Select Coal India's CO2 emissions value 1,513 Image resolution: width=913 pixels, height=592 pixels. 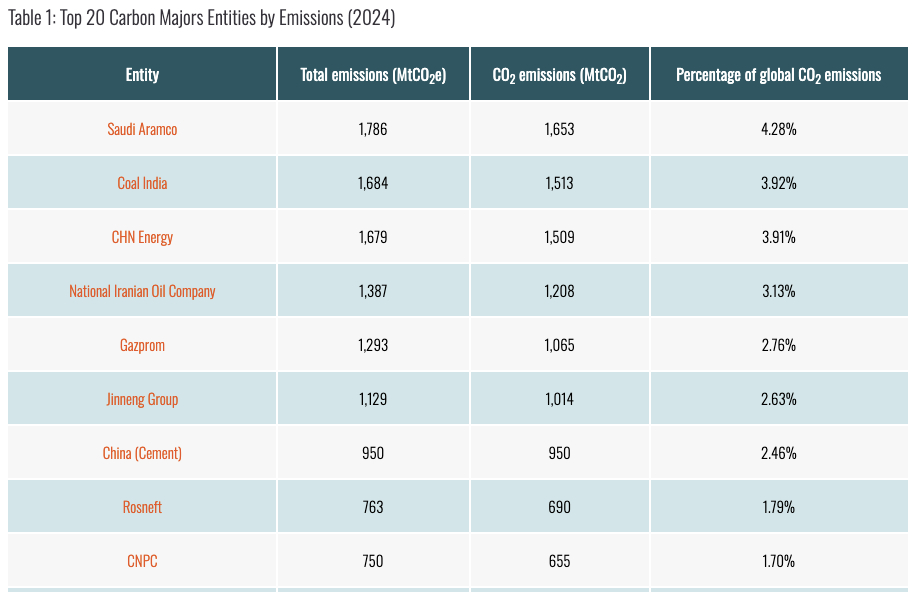(x=559, y=183)
